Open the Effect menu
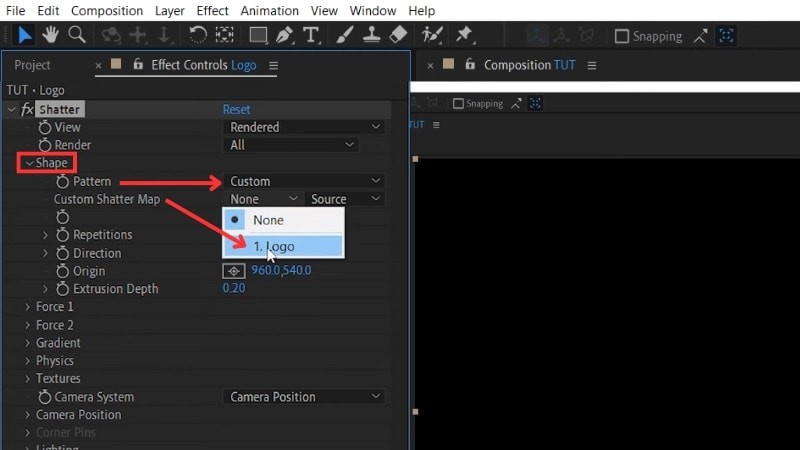The image size is (800, 450). [212, 11]
